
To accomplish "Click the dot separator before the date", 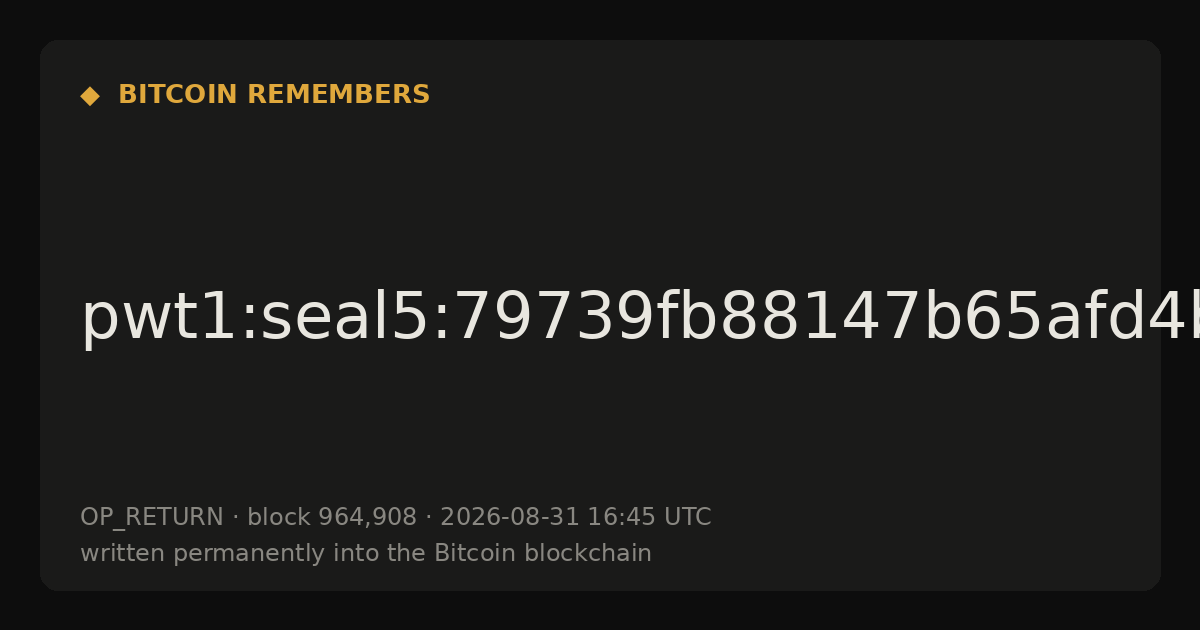I will (428, 518).
